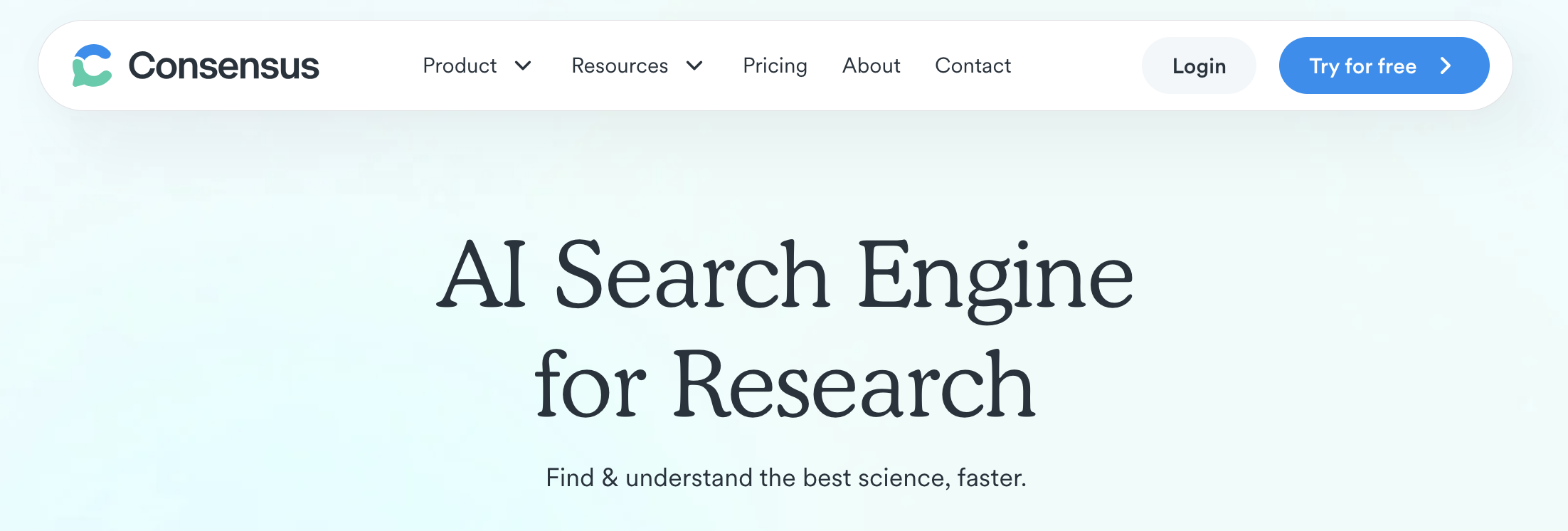Click the word "Search" in the headline

pyautogui.click(x=692, y=275)
